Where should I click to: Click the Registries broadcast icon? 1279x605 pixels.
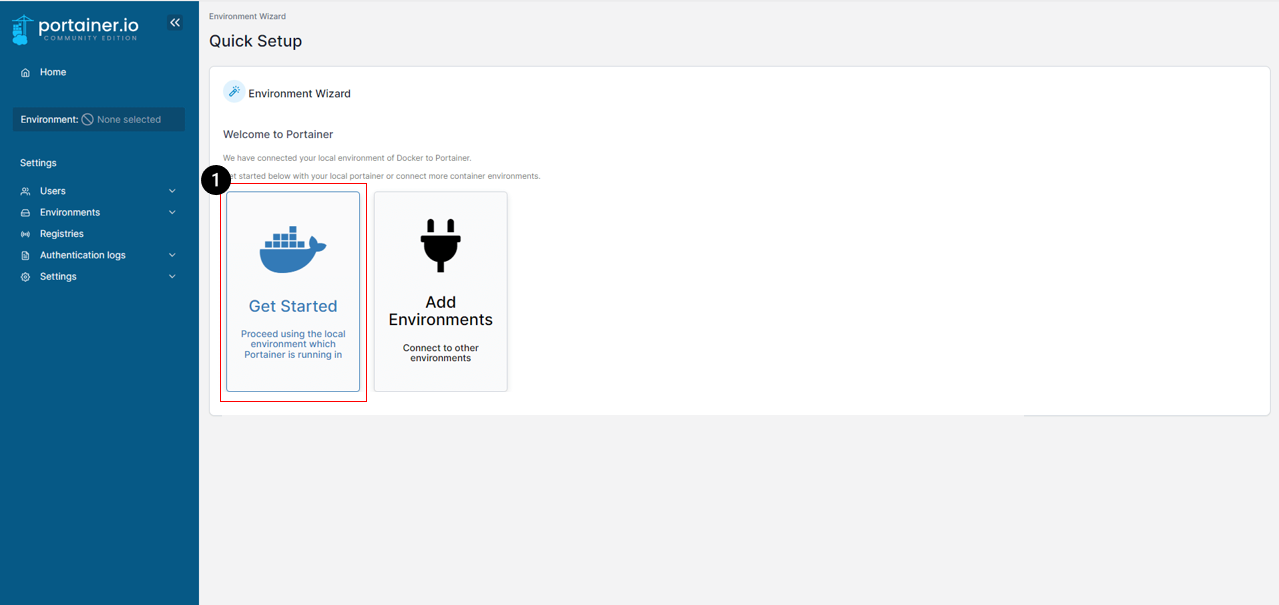26,234
